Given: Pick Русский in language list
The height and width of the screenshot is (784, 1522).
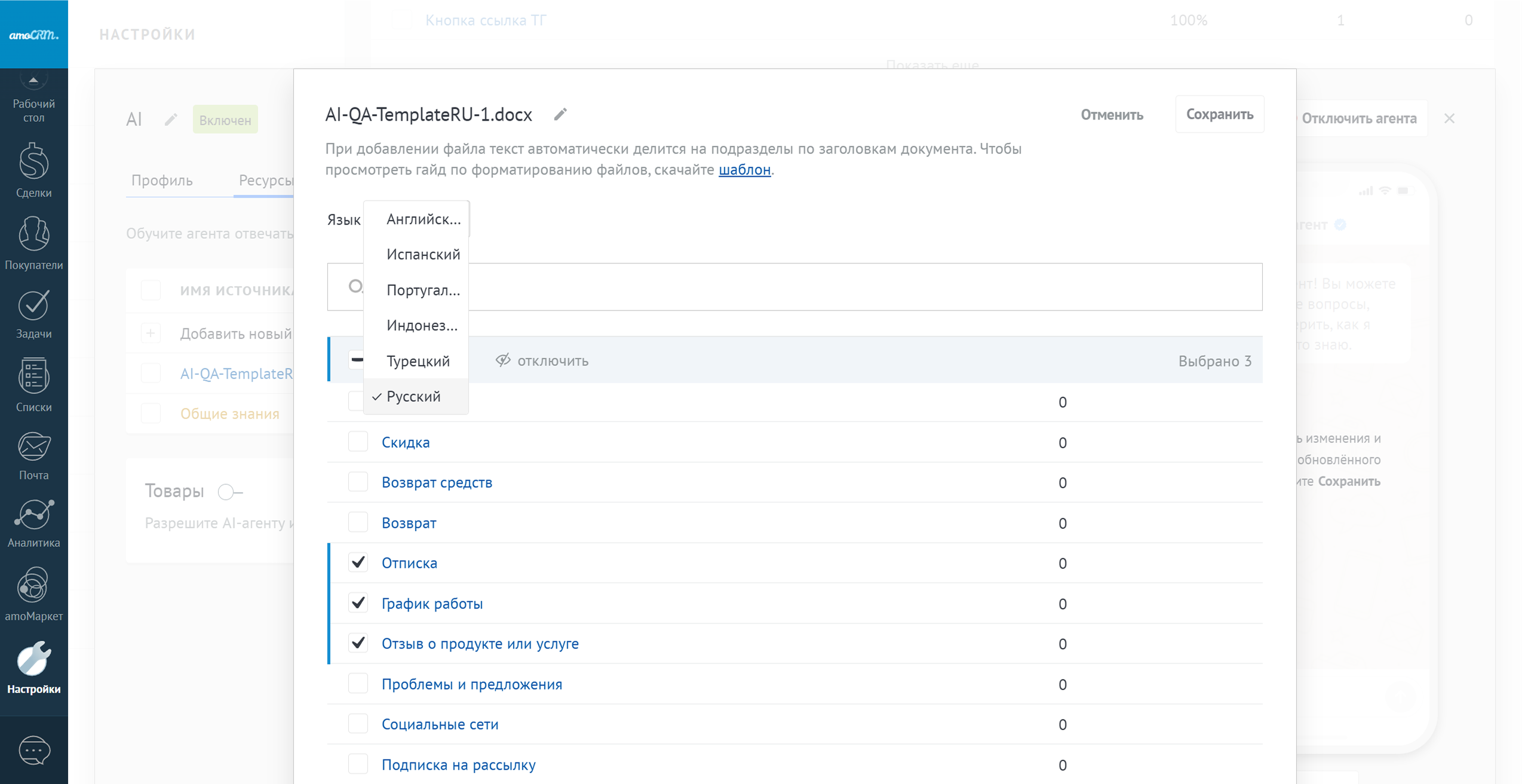Looking at the screenshot, I should tap(413, 396).
